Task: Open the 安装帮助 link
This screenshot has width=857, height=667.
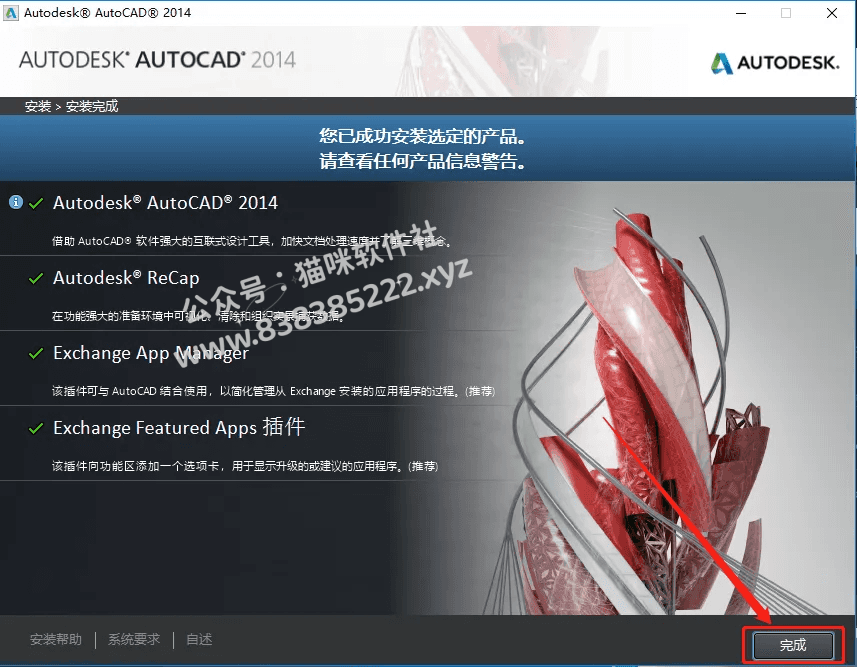Action: 56,639
